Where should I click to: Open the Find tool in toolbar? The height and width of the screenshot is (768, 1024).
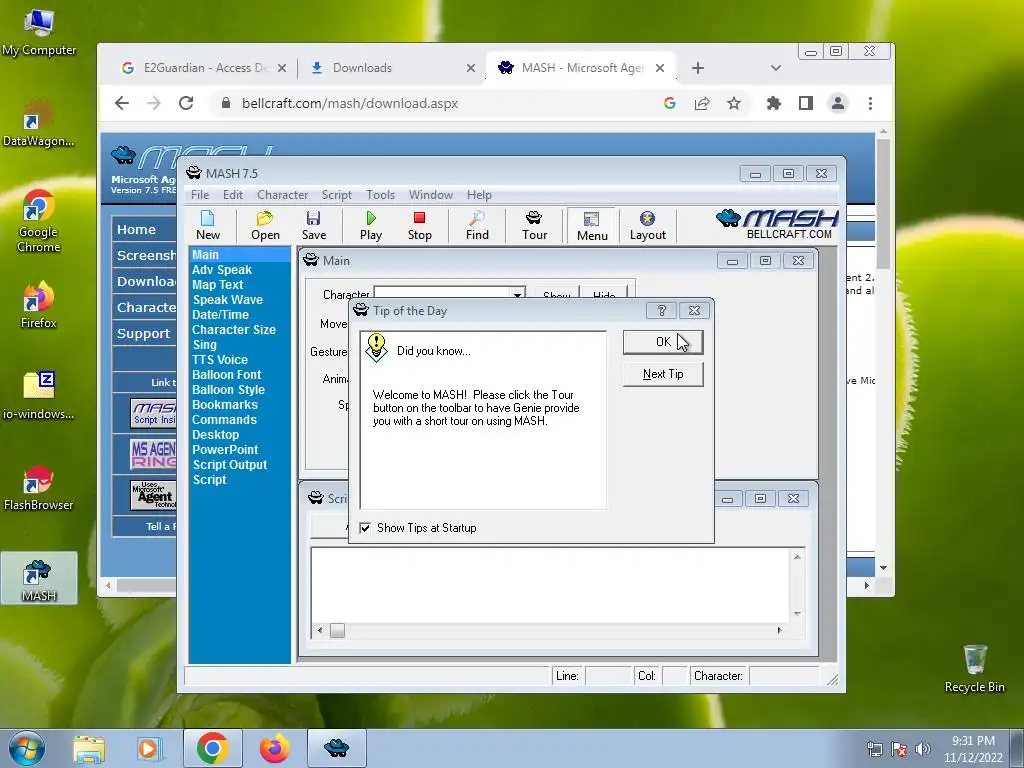(x=477, y=225)
